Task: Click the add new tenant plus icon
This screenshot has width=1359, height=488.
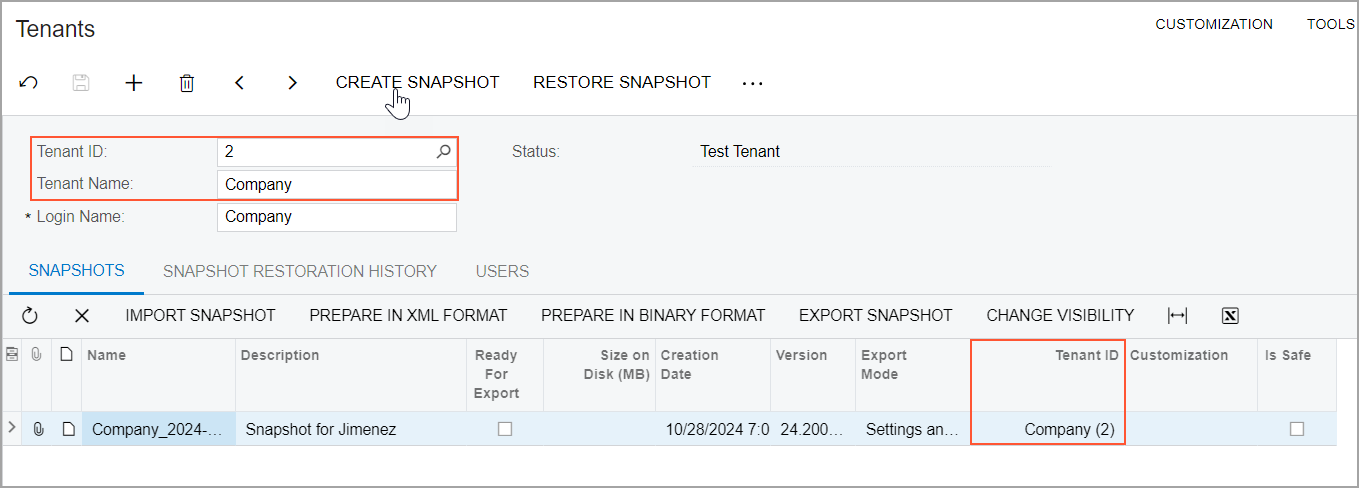Action: pos(134,83)
